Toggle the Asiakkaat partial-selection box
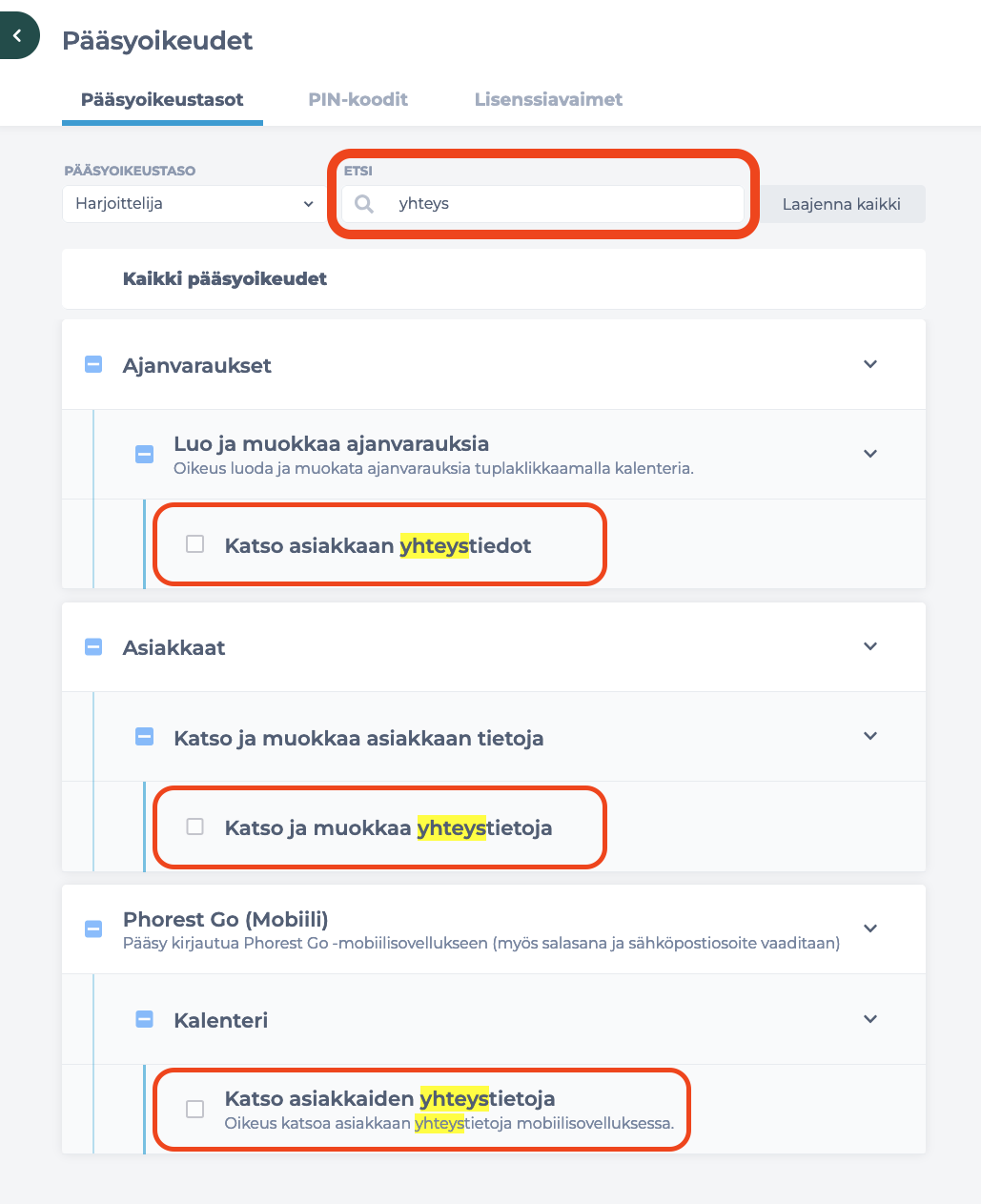Screen dimensions: 981x1204 point(93,647)
